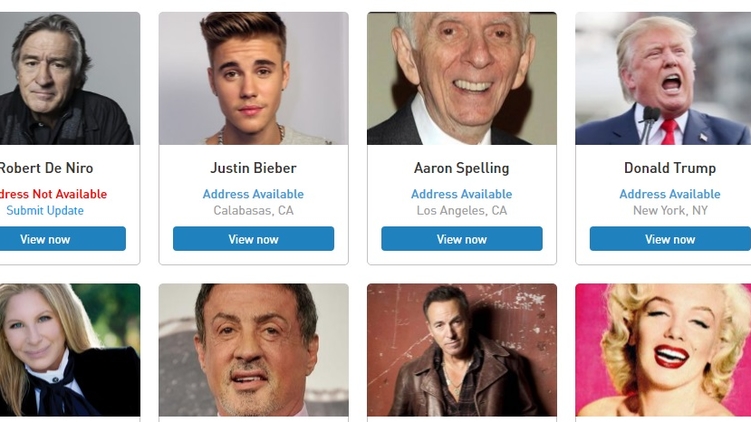The image size is (751, 422).
Task: Click View now on Robert De Niro card
Action: [46, 239]
